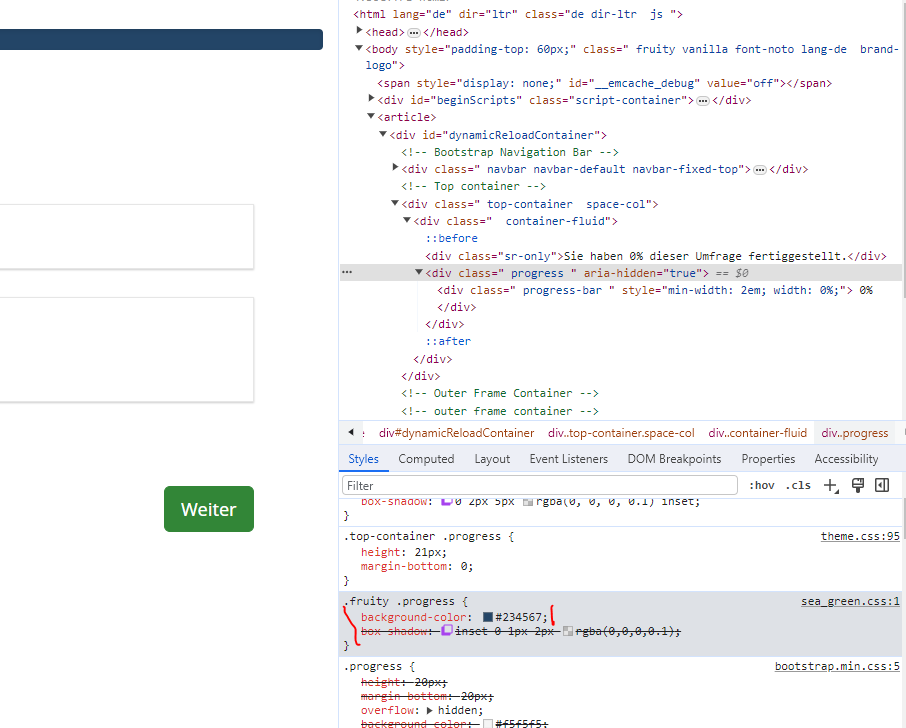Toggle the .cls class editor
906x728 pixels.
(799, 485)
